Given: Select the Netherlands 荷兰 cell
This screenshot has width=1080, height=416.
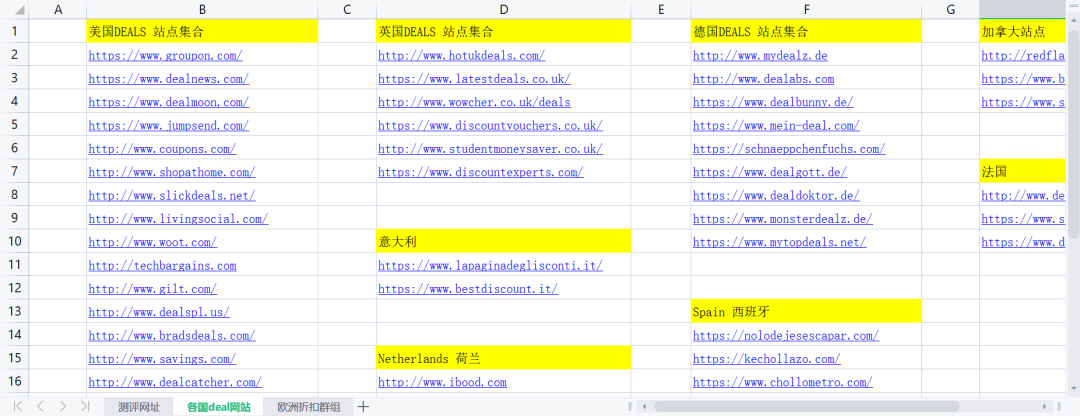Looking at the screenshot, I should click(x=503, y=358).
